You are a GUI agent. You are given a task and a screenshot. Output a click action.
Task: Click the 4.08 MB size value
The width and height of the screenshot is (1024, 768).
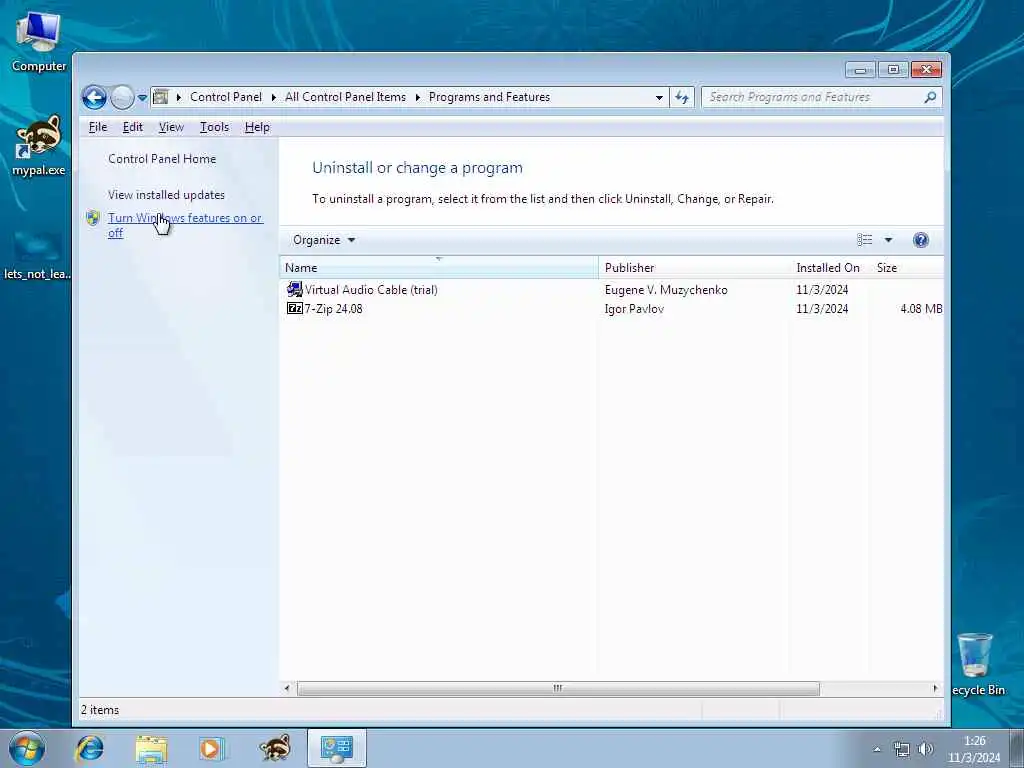pos(921,308)
